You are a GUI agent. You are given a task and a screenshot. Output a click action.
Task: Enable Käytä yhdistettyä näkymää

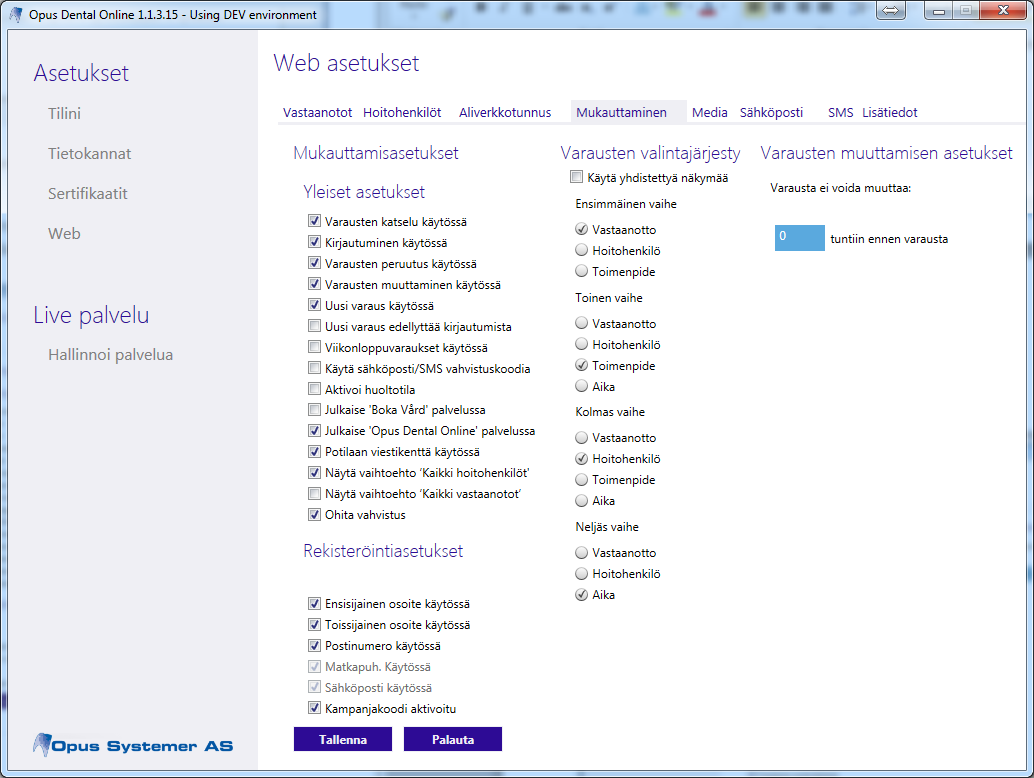(x=577, y=177)
